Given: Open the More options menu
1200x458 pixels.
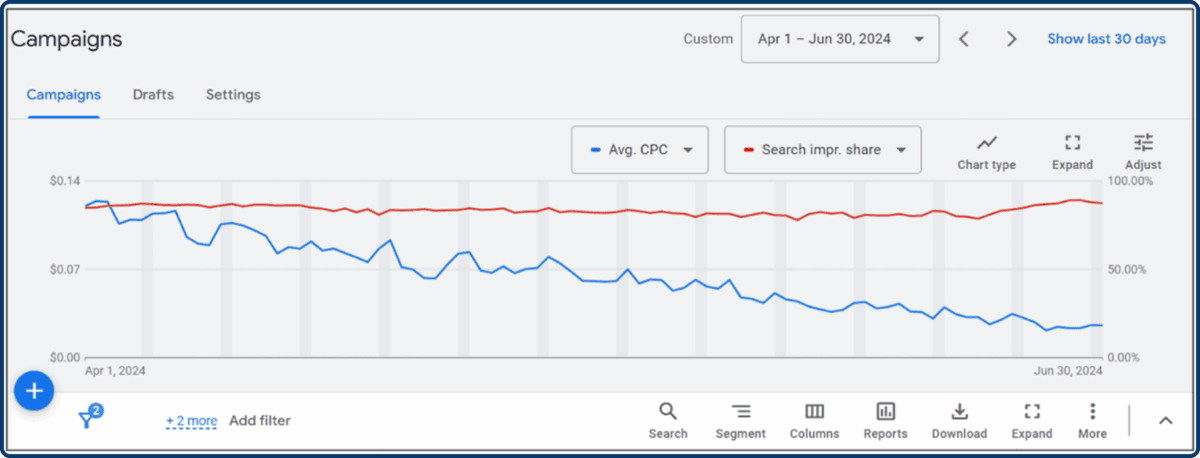Looking at the screenshot, I should pos(1092,411).
